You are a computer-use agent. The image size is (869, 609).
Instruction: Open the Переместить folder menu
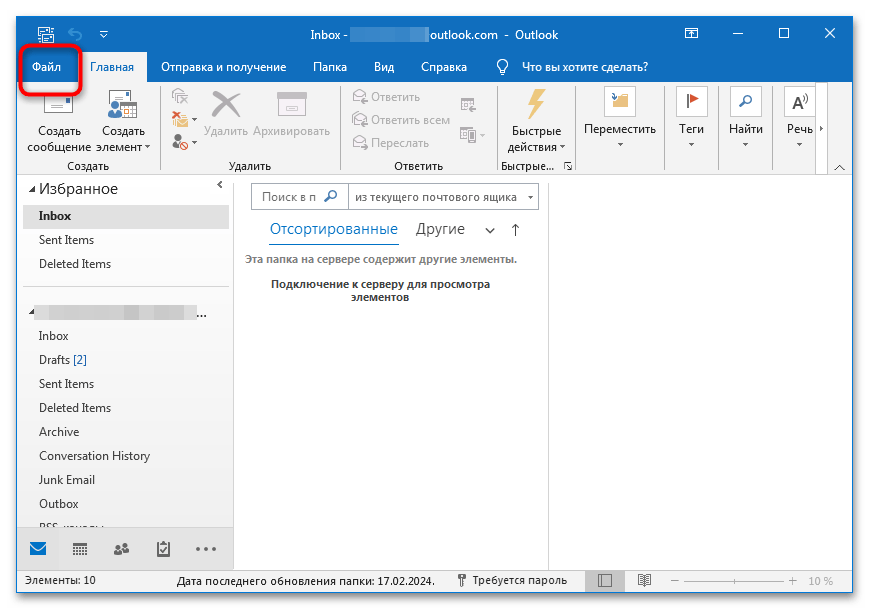(620, 119)
